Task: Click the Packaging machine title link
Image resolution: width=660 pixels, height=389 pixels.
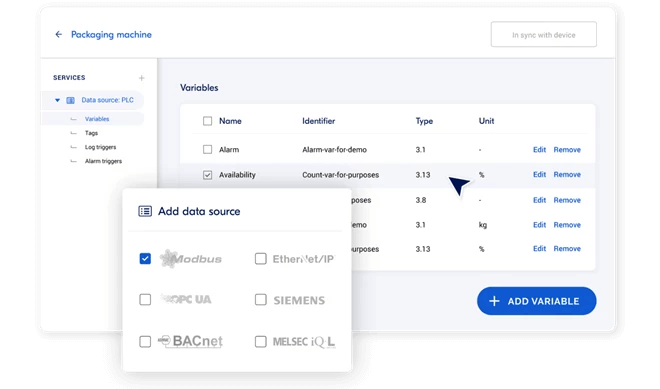Action: [111, 35]
